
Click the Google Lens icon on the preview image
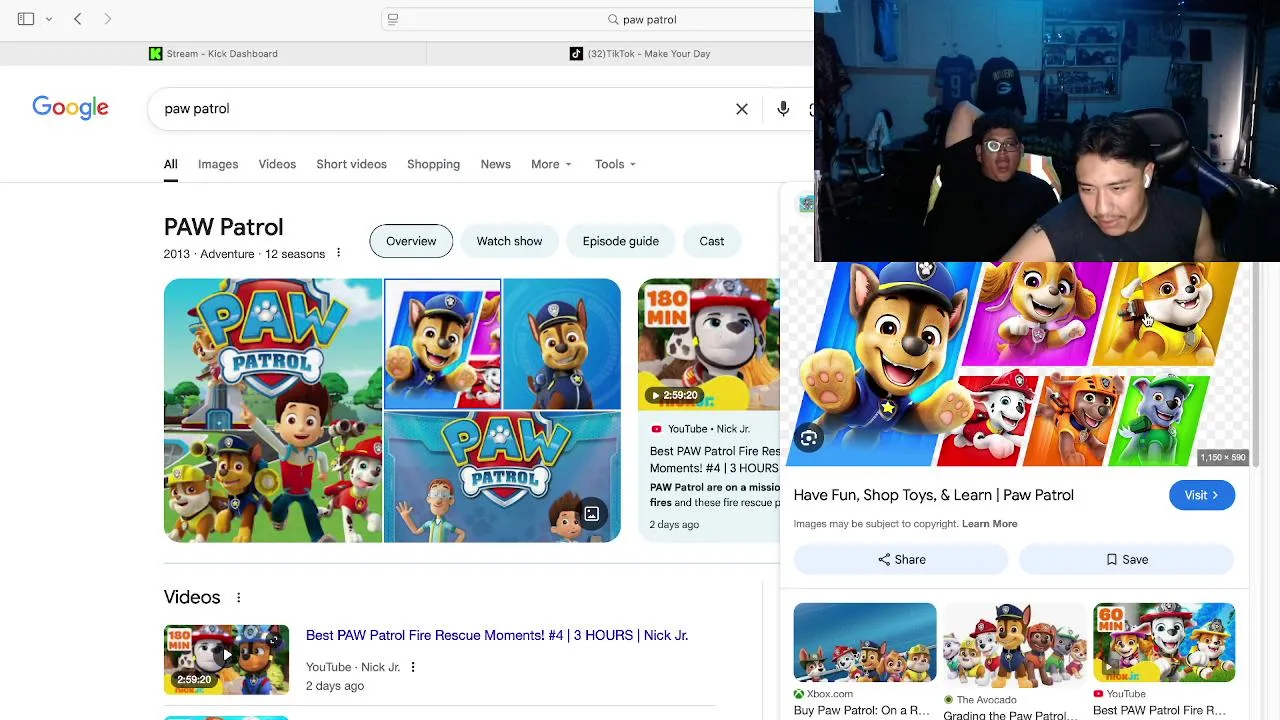(x=809, y=438)
